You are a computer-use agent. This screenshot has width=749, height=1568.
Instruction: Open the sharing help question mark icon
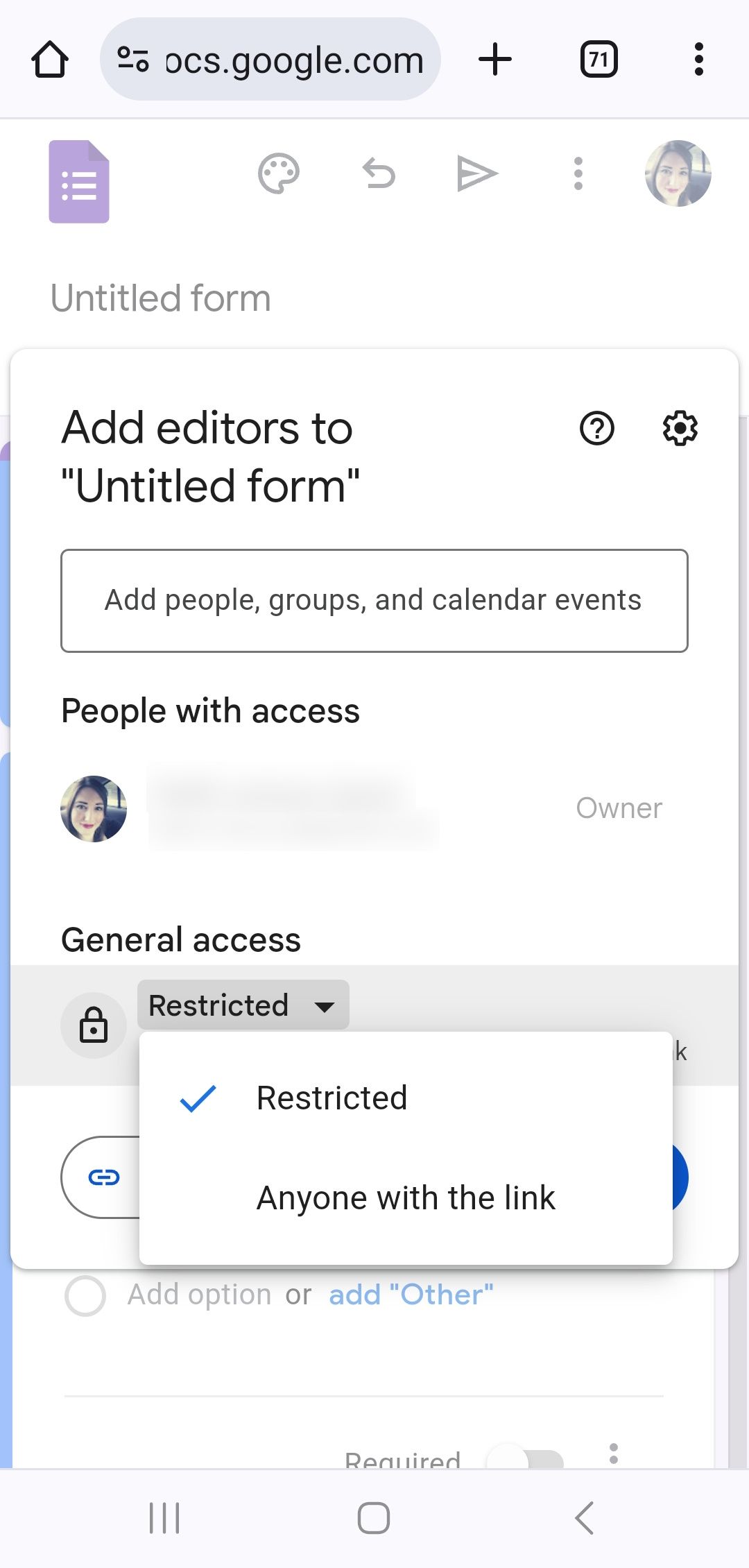[x=596, y=428]
